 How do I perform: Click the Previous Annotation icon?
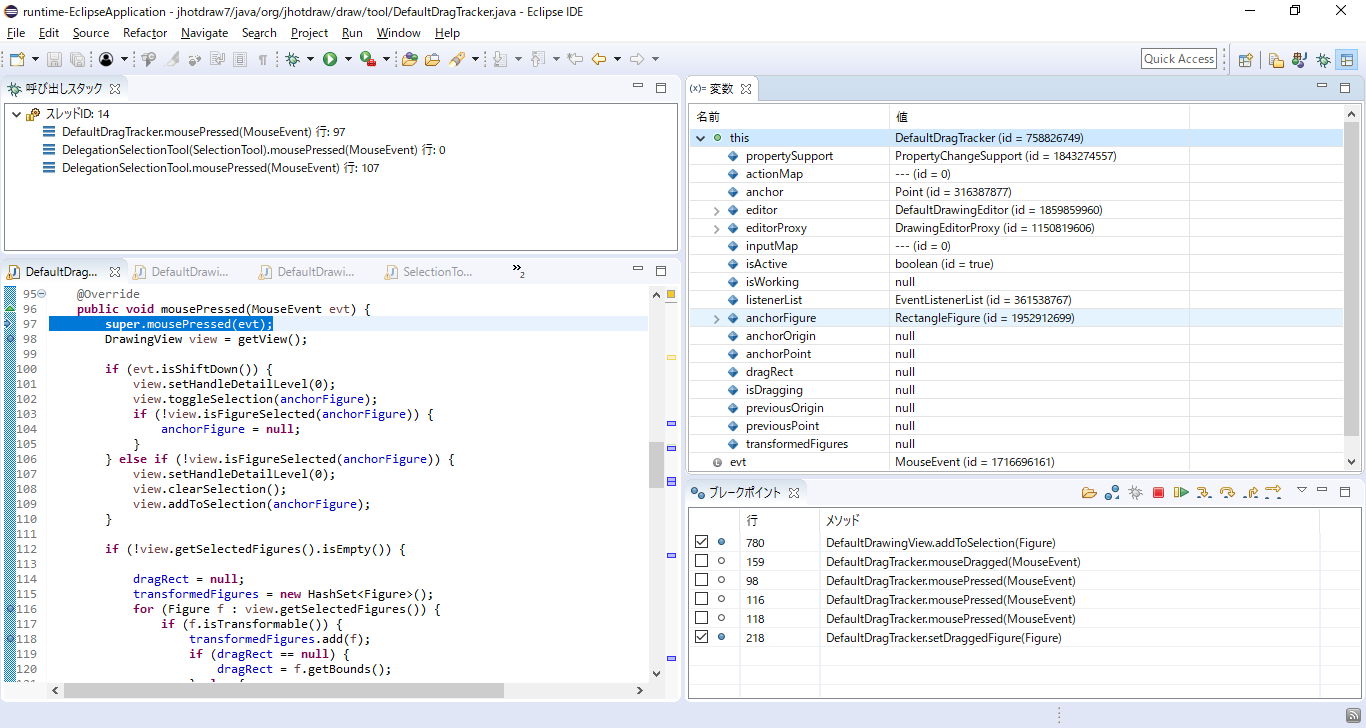coord(539,59)
